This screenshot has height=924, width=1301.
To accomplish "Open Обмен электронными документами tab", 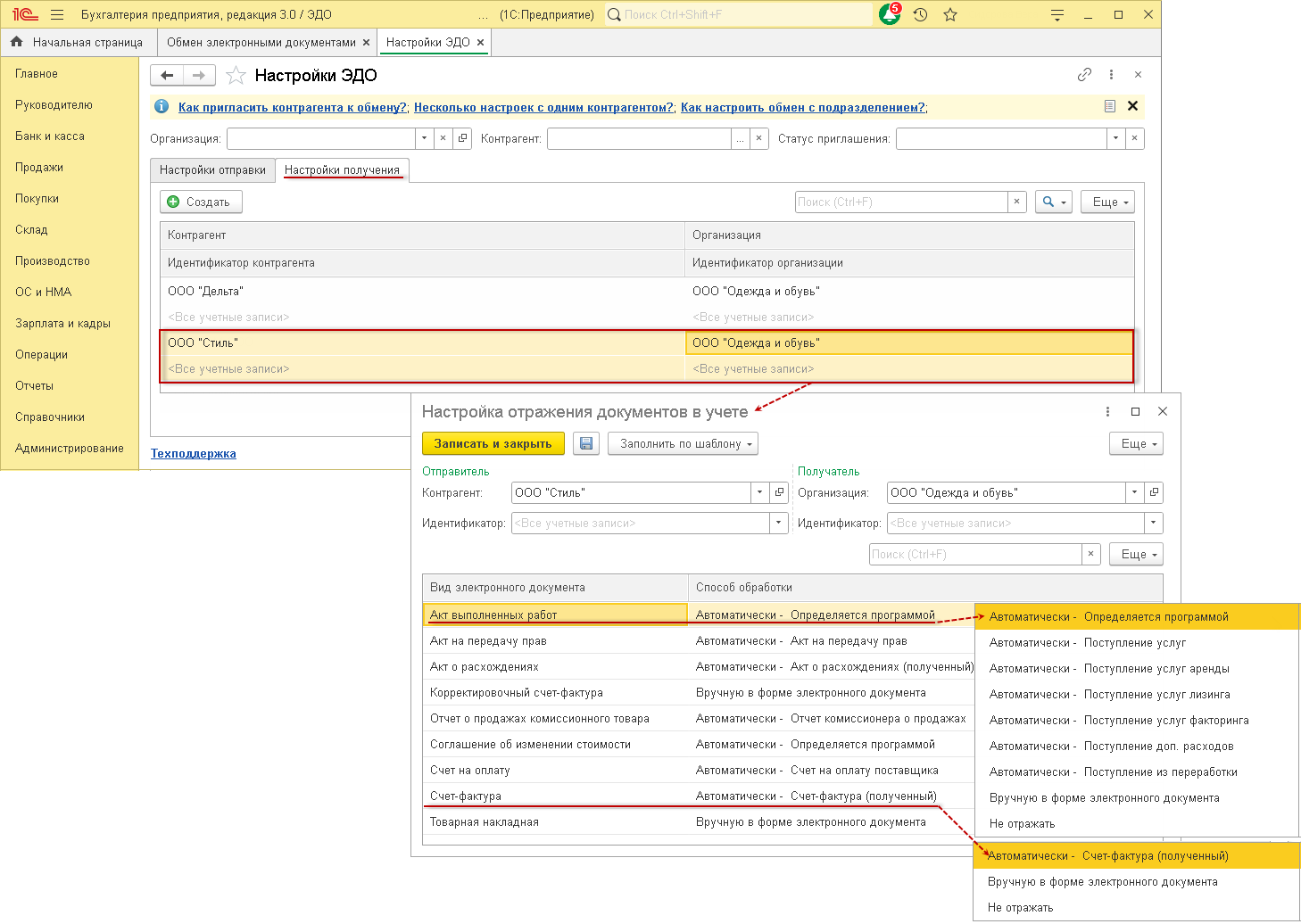I will pyautogui.click(x=261, y=42).
